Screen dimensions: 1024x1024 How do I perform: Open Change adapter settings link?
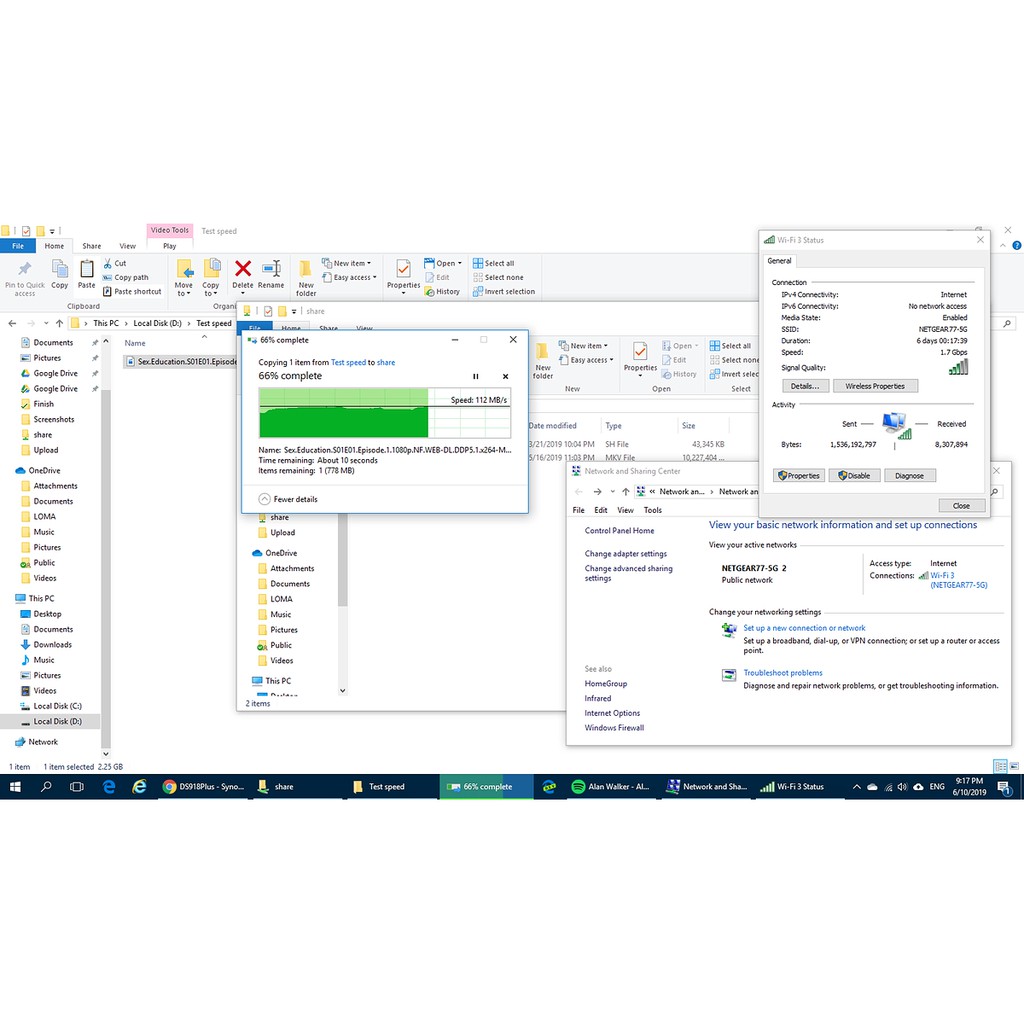pos(625,554)
